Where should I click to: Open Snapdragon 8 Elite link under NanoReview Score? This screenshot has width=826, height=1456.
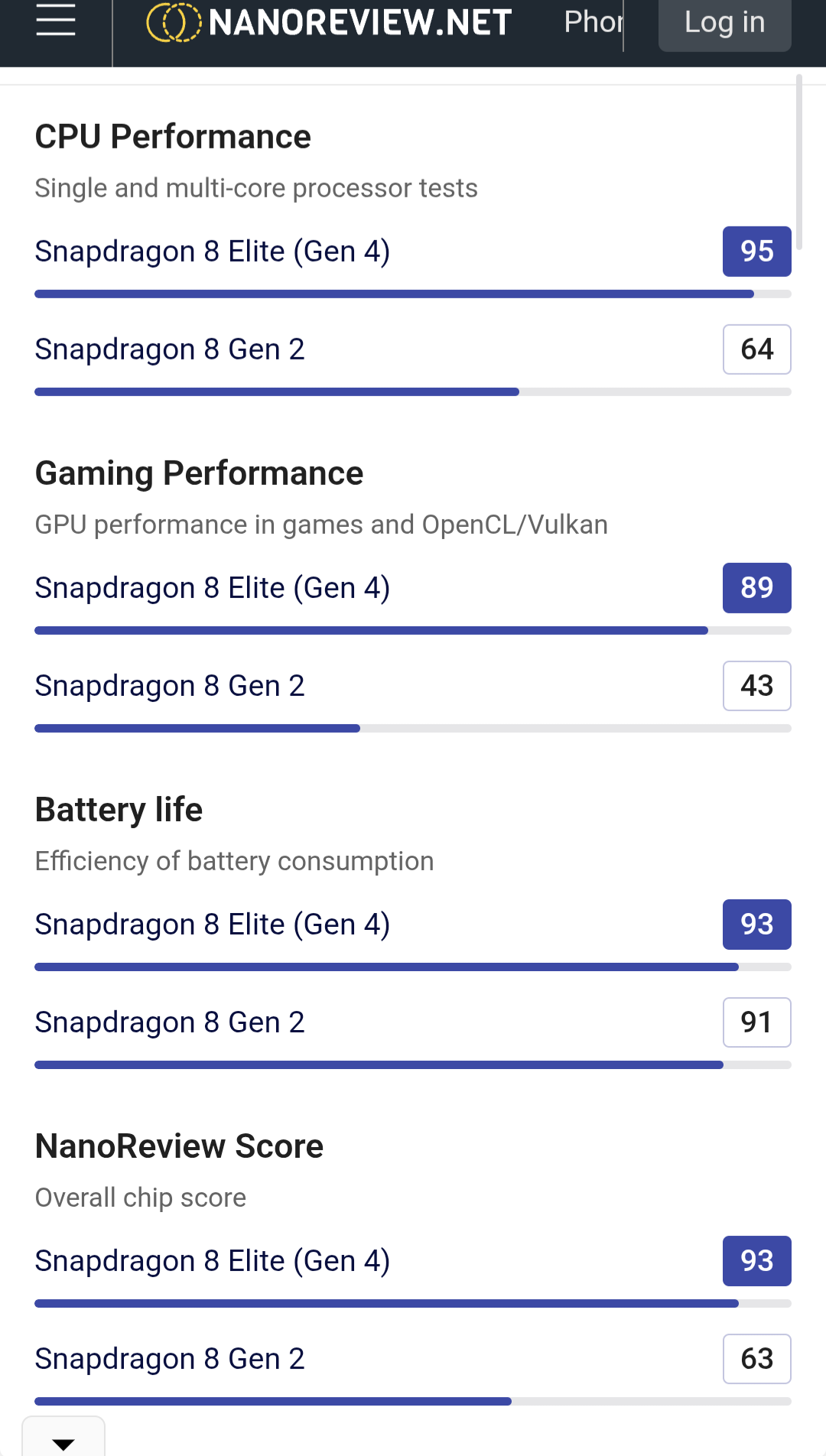(213, 1261)
